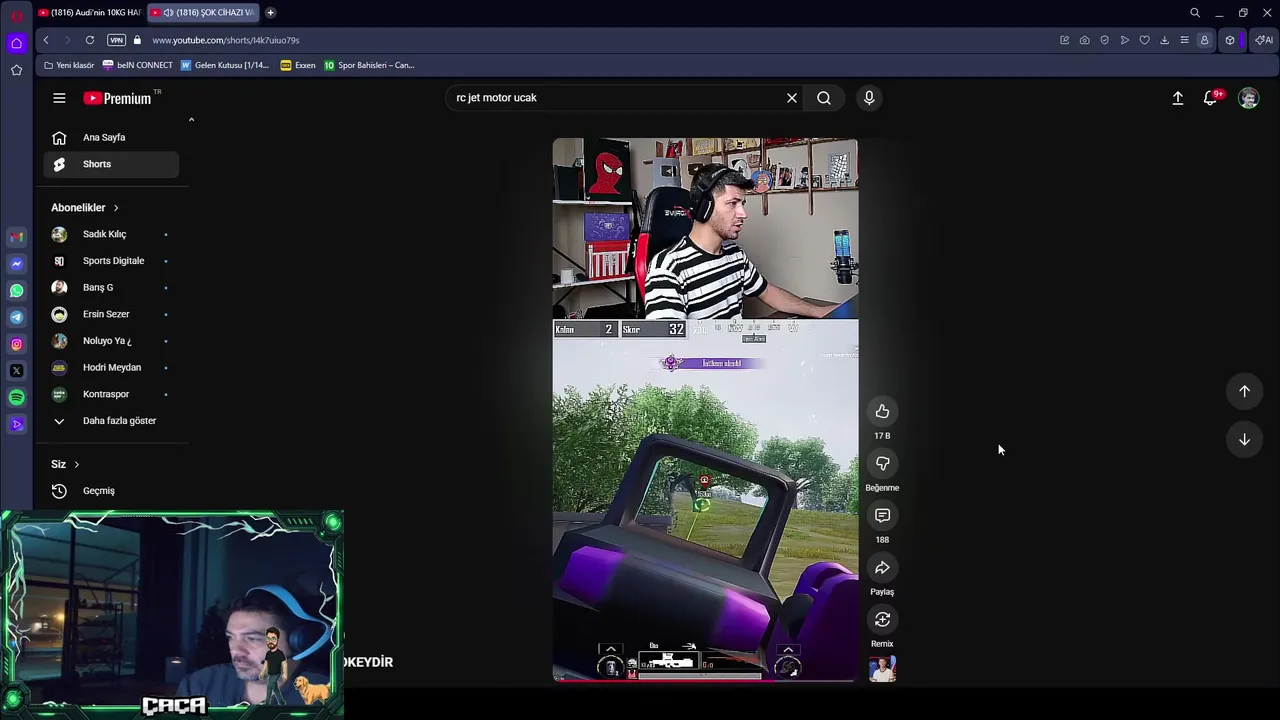Open Gelen Kutusu bookmark

point(225,65)
